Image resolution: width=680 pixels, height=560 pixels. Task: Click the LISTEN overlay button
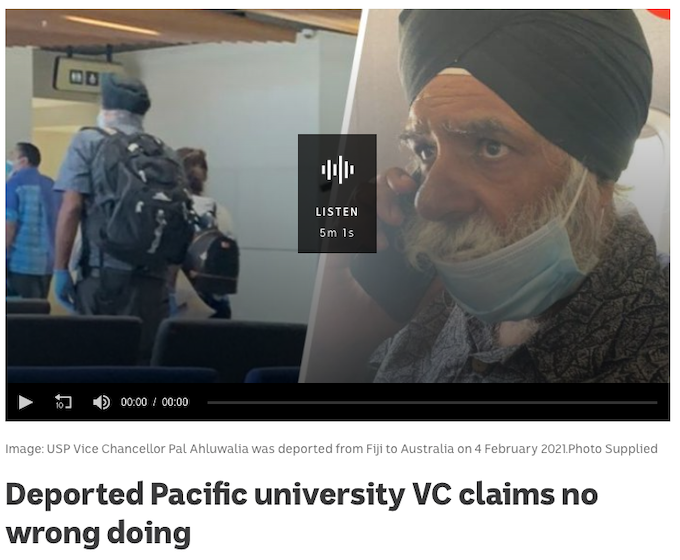(337, 193)
